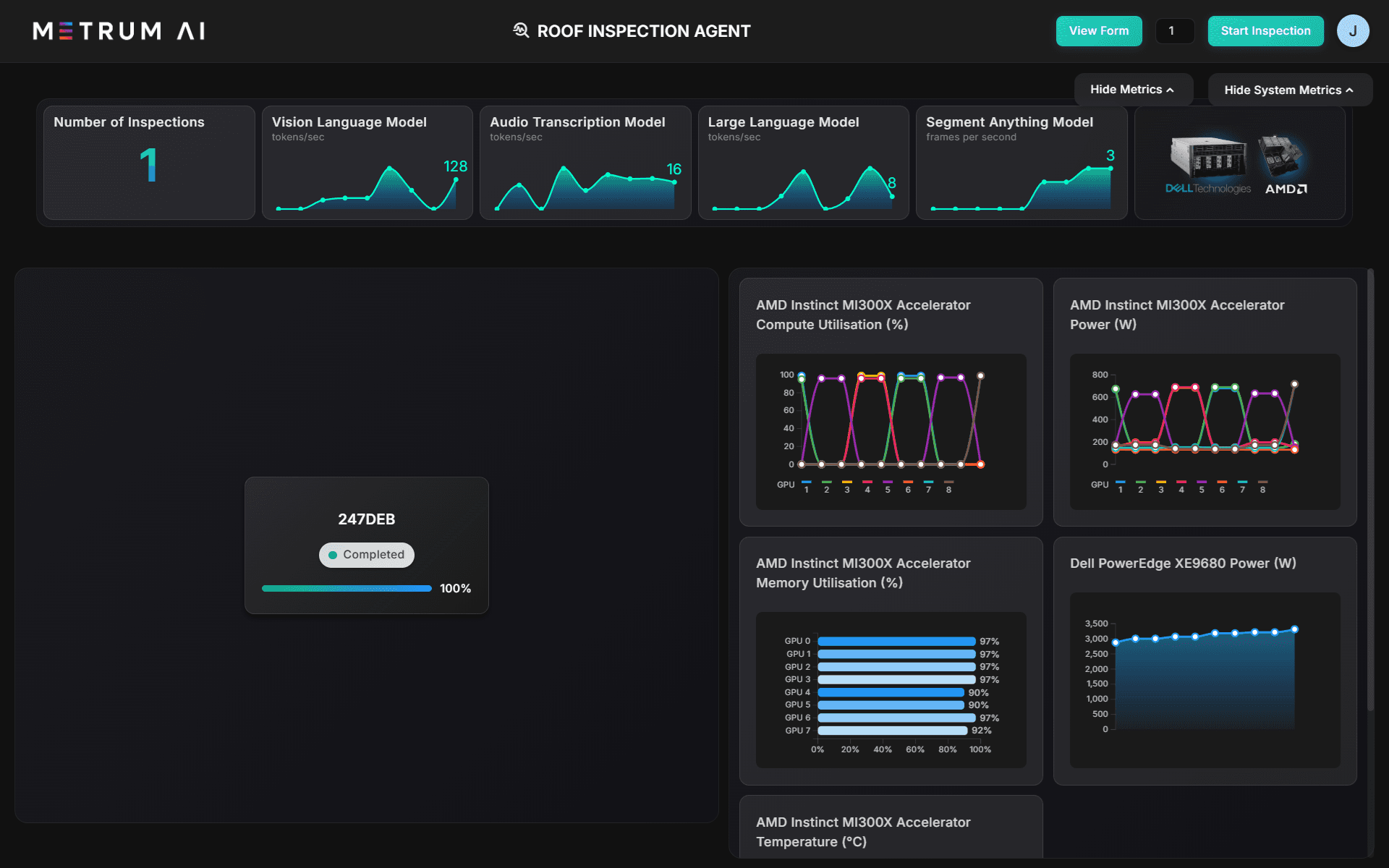Click the system metrics panel scrollbar
This screenshot has width=1389, height=868.
click(x=1370, y=492)
